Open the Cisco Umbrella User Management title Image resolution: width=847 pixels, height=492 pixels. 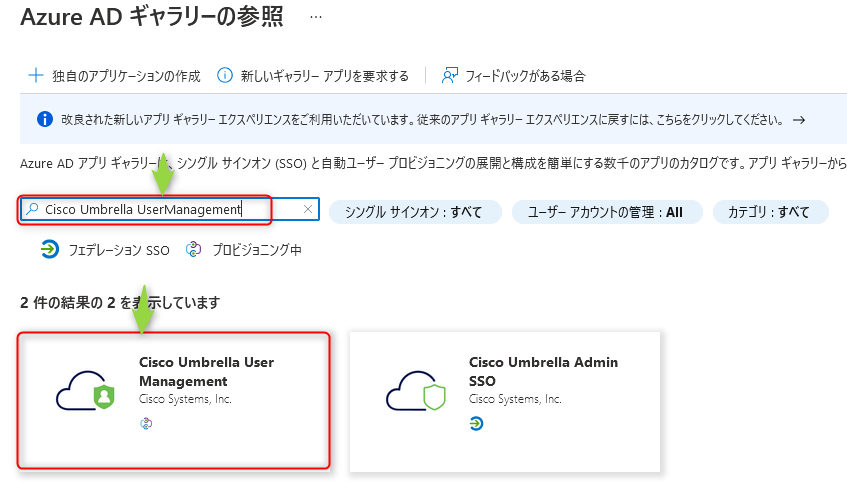tap(206, 372)
